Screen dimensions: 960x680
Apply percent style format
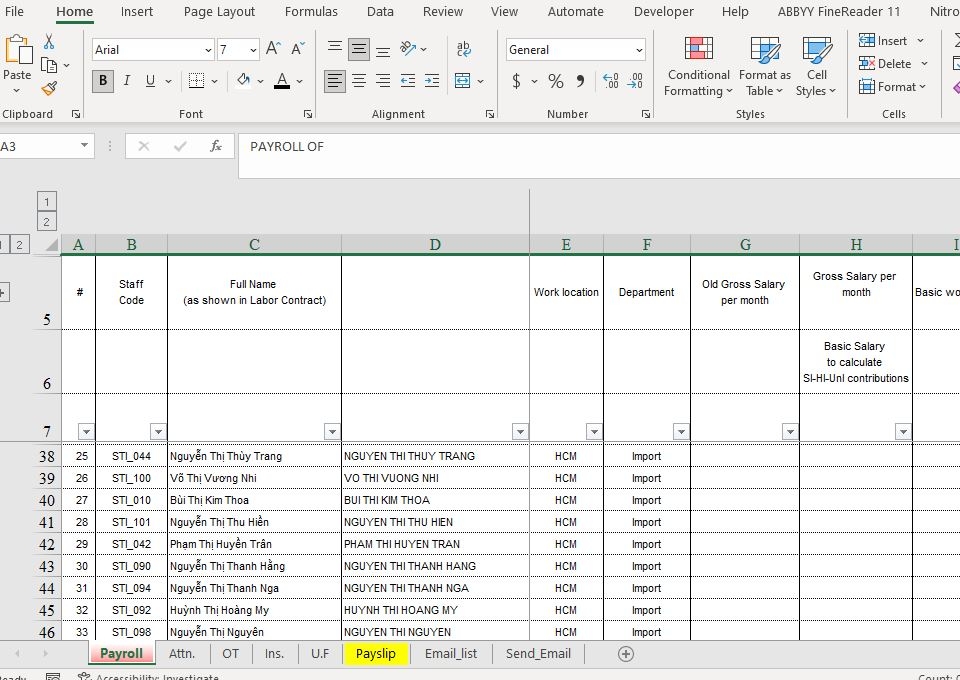(x=556, y=81)
